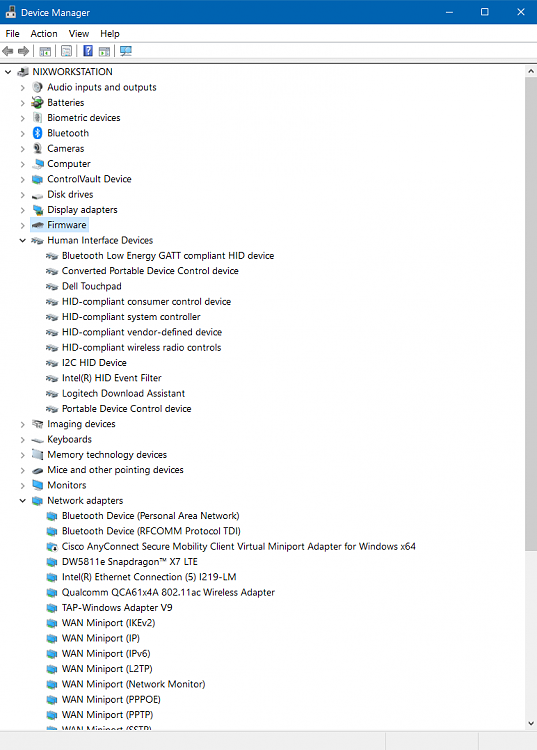Select Logitech Download Assistant
The width and height of the screenshot is (537, 750).
(123, 393)
